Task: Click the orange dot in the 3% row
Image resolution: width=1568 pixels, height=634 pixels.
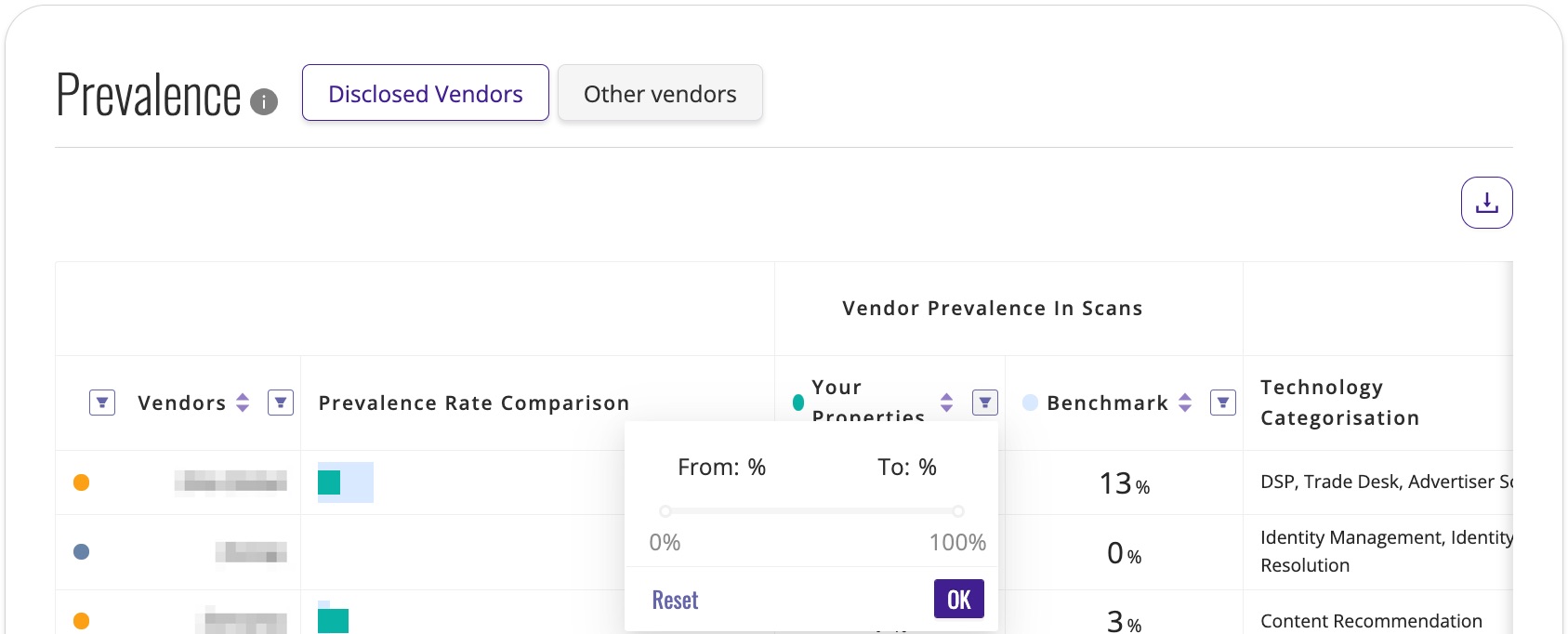Action: (82, 621)
